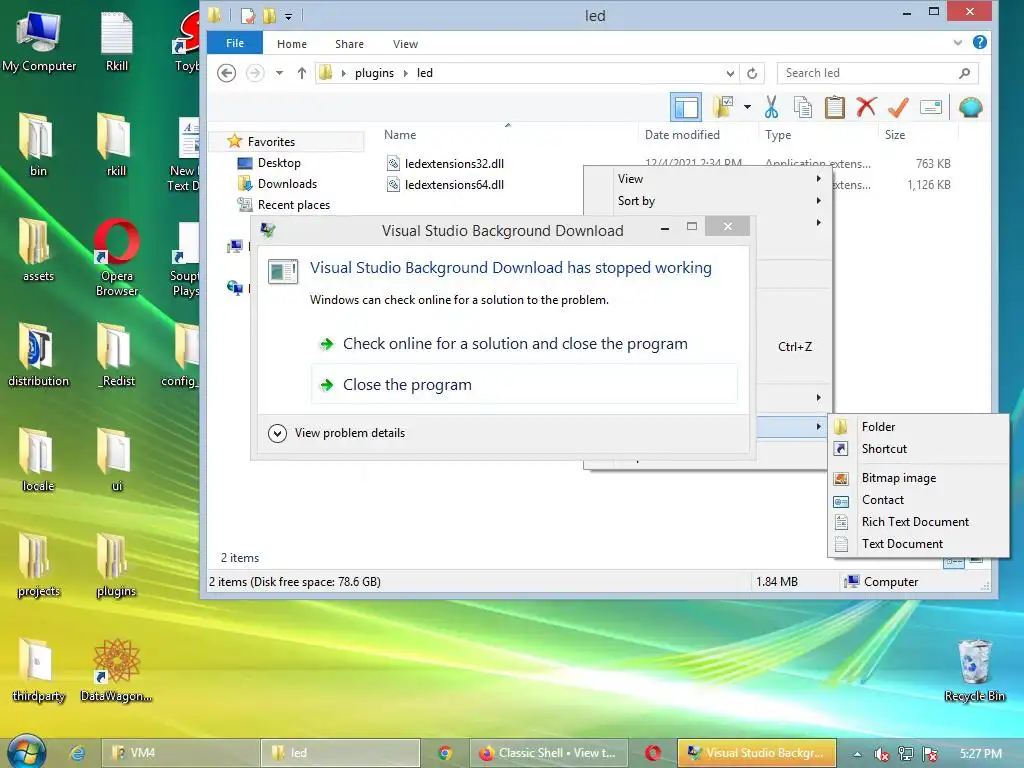Sort by the Name column header

[400, 135]
